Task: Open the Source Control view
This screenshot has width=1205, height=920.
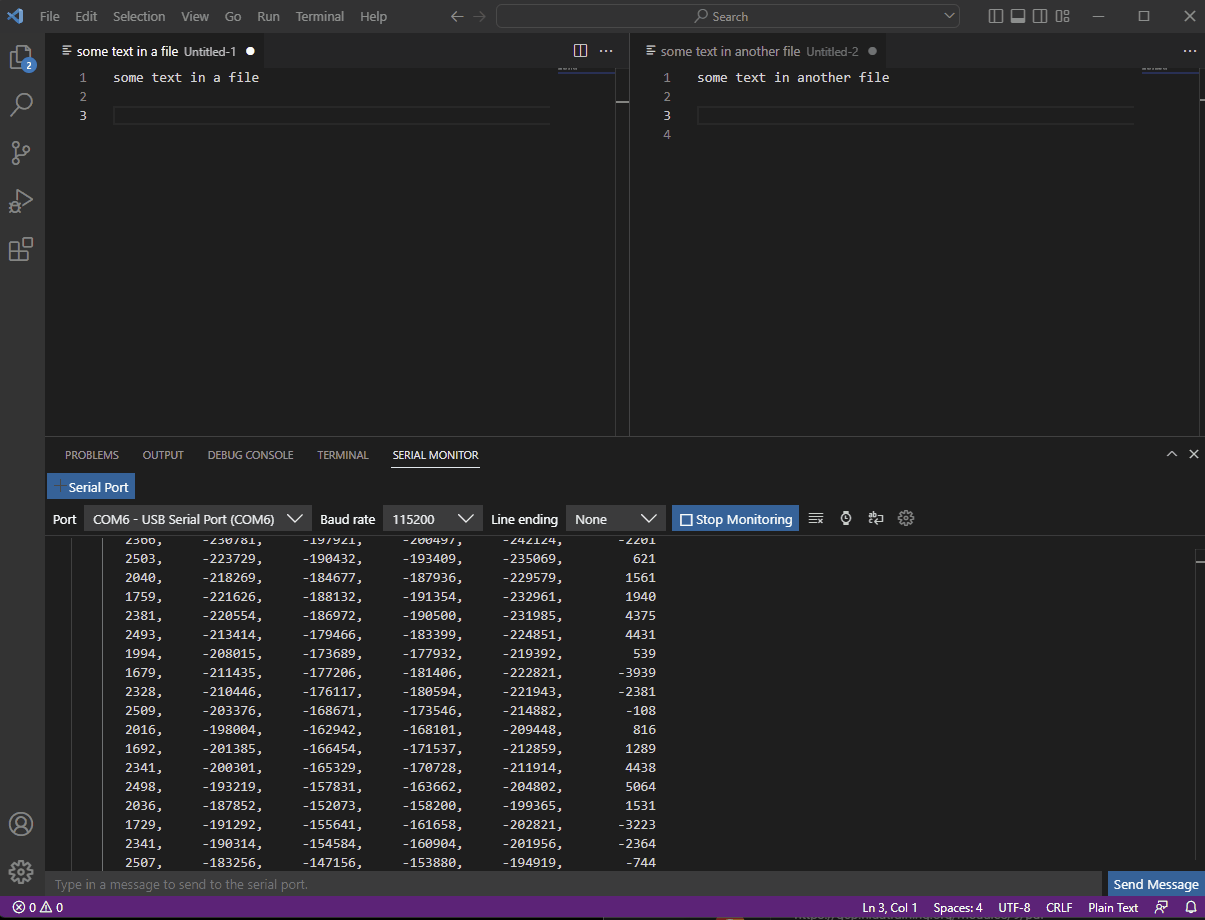Action: tap(22, 152)
